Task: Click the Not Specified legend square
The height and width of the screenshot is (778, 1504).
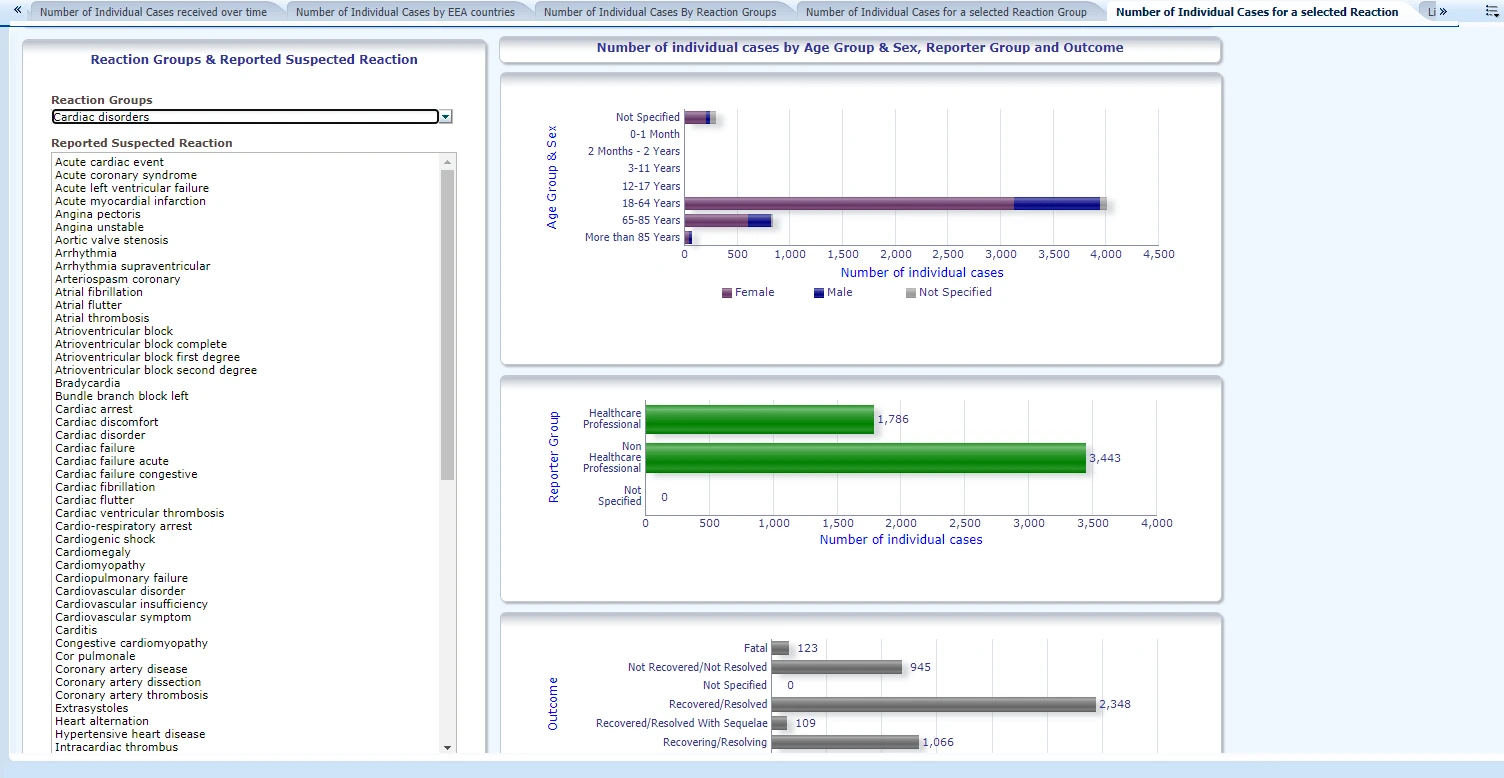Action: point(910,293)
